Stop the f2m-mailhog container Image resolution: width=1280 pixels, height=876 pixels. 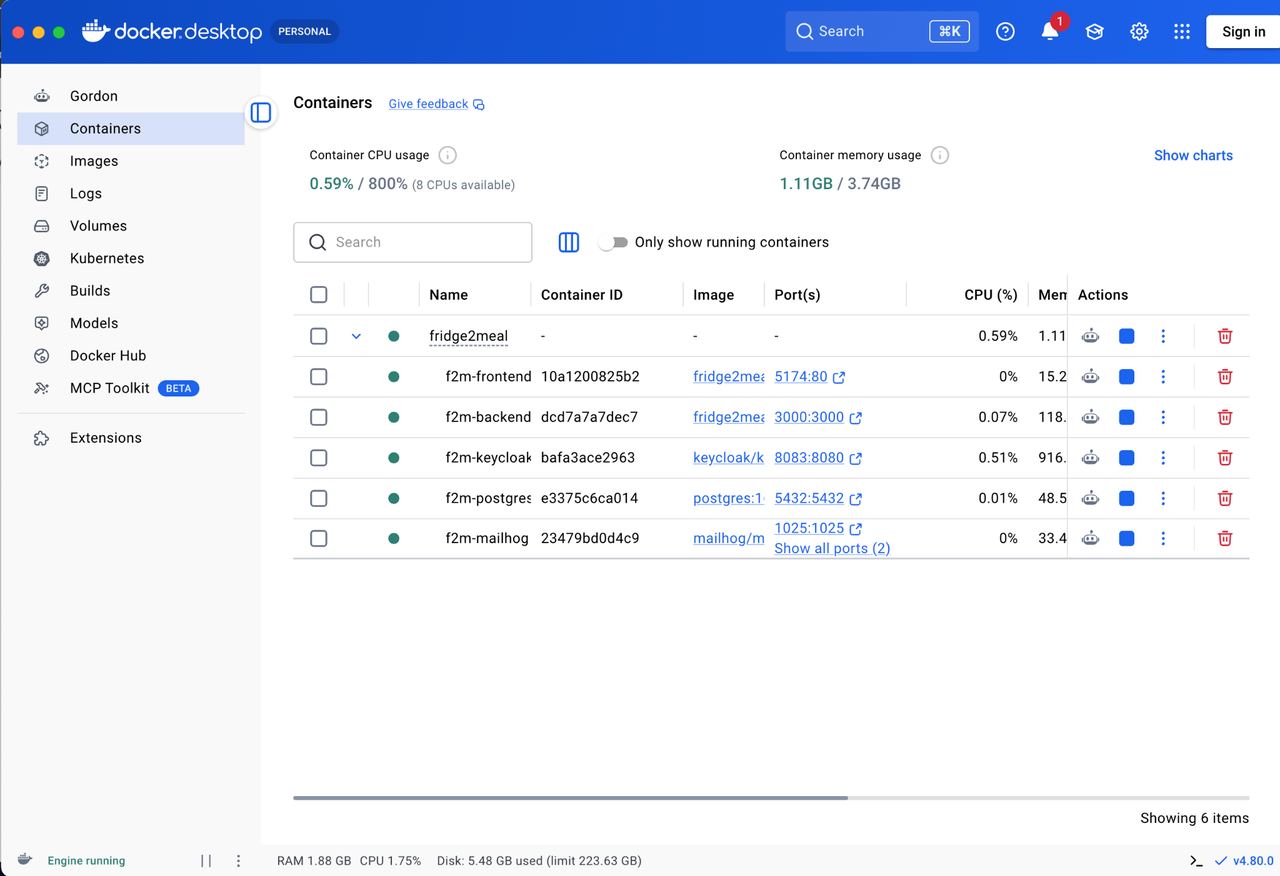coord(1127,538)
